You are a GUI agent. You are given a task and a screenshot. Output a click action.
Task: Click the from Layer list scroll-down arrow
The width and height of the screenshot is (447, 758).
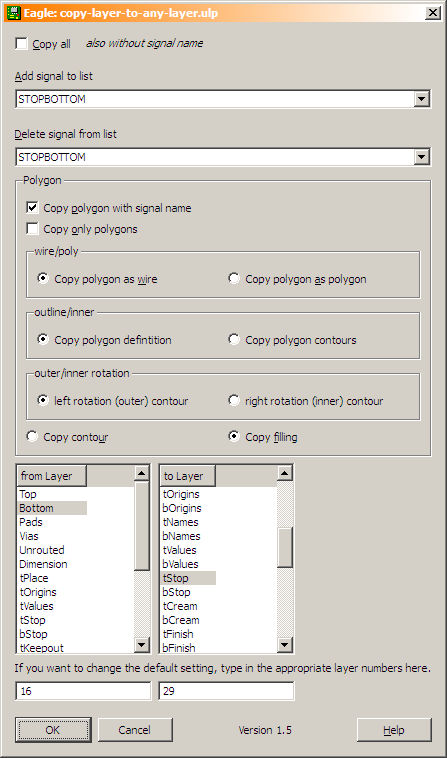(142, 644)
